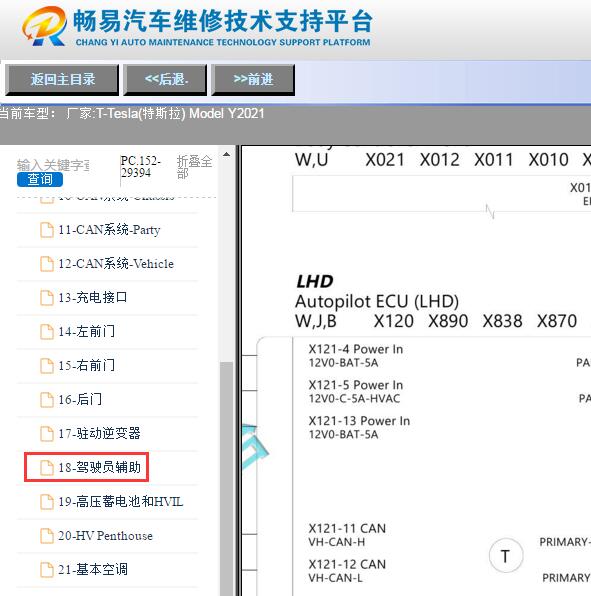Click connector X870 in diagram

point(557,321)
